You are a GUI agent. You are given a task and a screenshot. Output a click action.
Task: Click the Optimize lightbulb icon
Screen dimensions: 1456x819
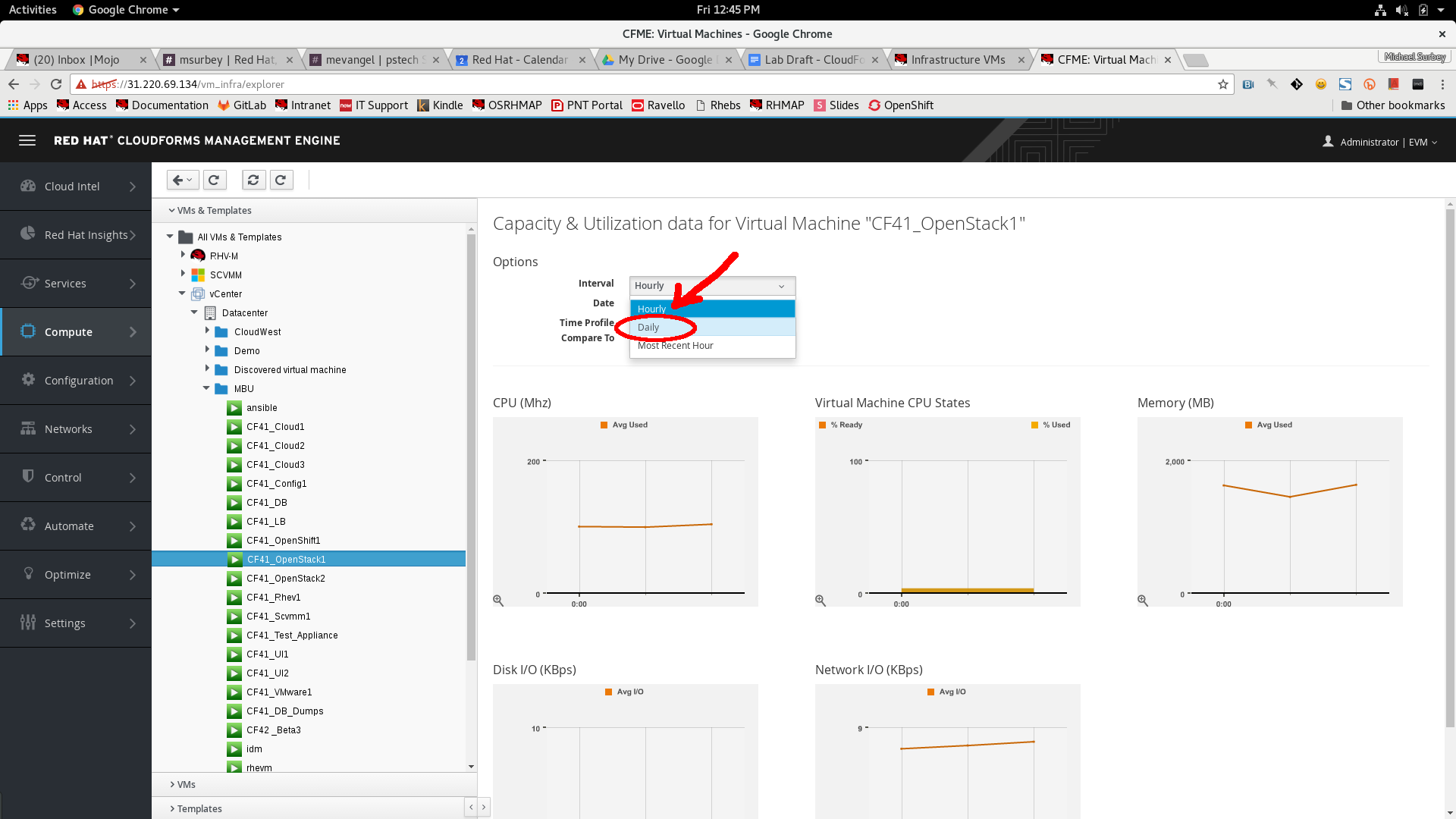point(28,573)
